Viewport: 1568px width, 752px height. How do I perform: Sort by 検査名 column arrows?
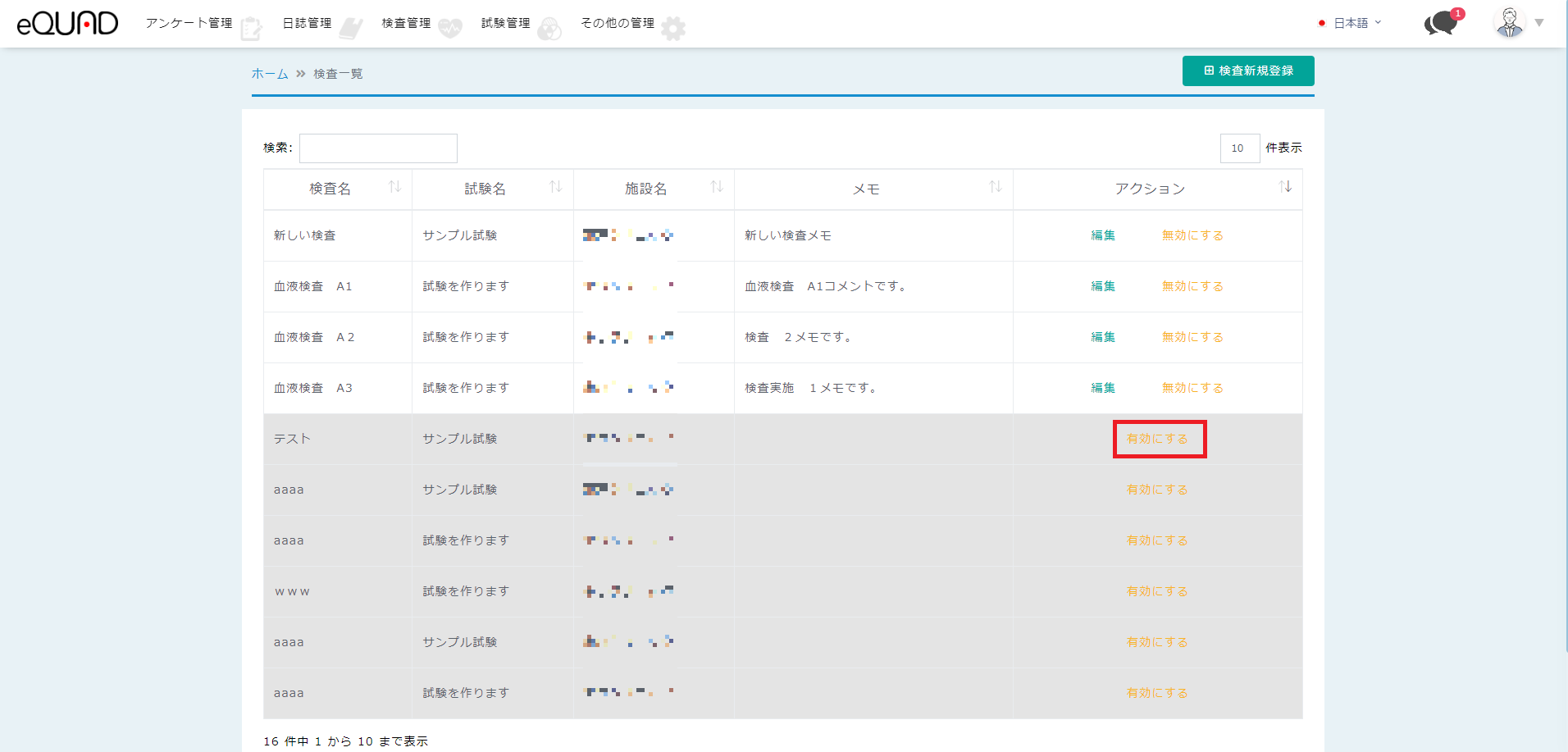tap(394, 188)
